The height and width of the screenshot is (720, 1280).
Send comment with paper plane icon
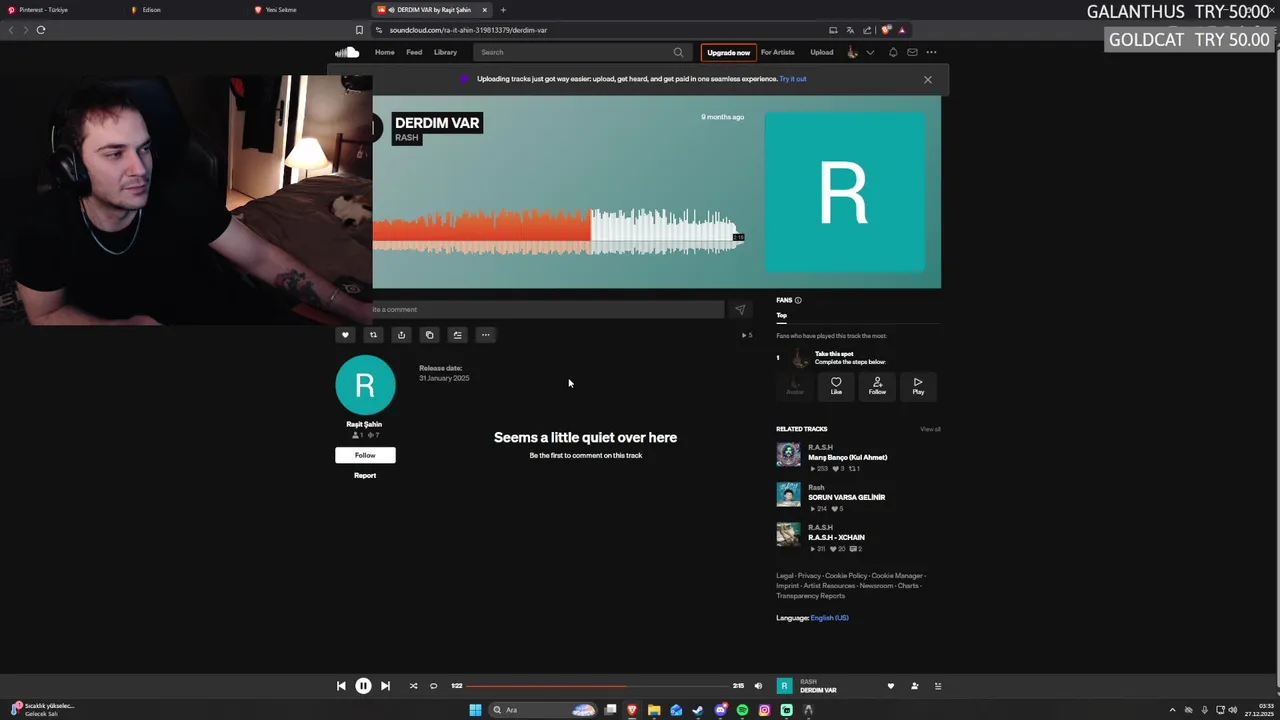[x=740, y=310]
